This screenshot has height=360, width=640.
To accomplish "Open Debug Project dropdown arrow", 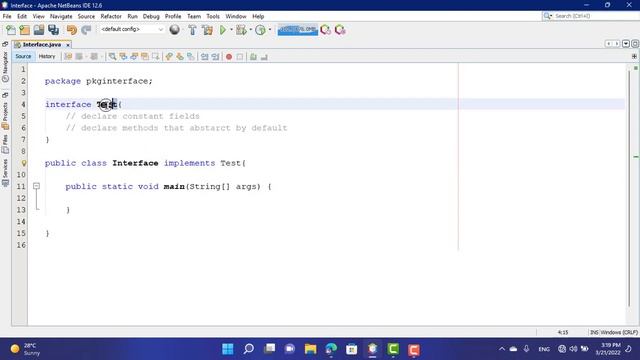I will coord(251,30).
